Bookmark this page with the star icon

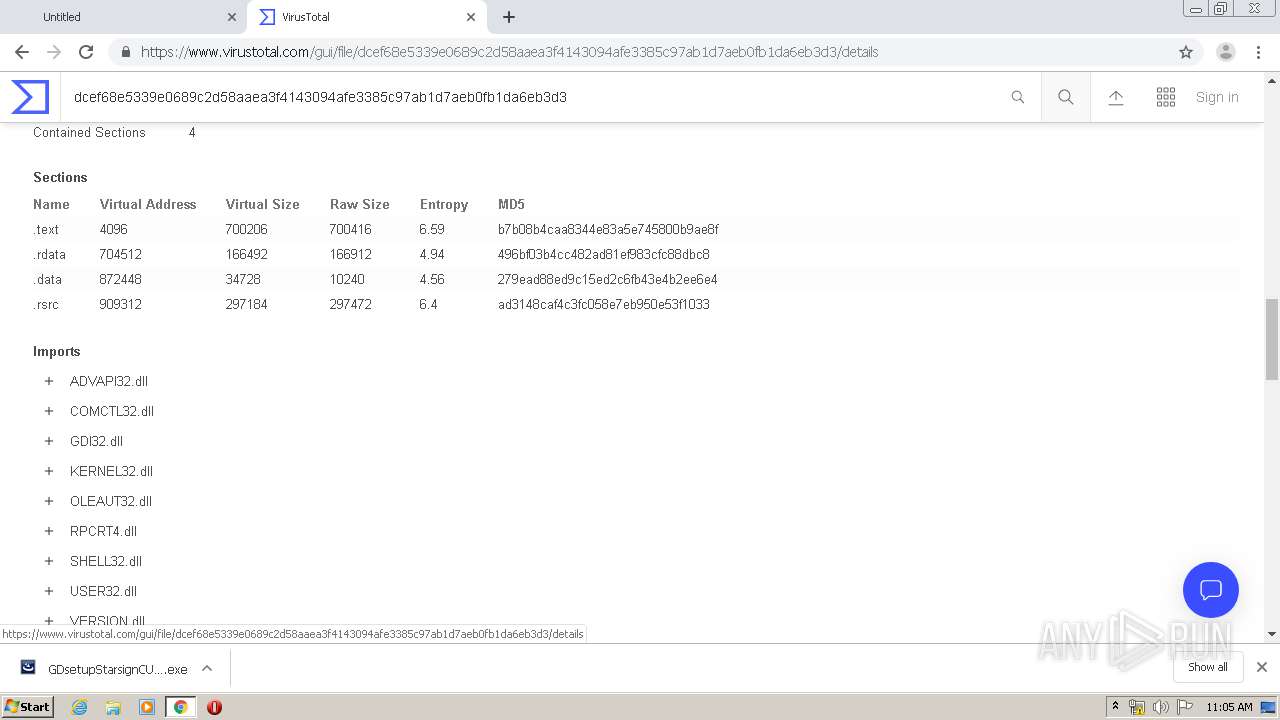[1186, 52]
